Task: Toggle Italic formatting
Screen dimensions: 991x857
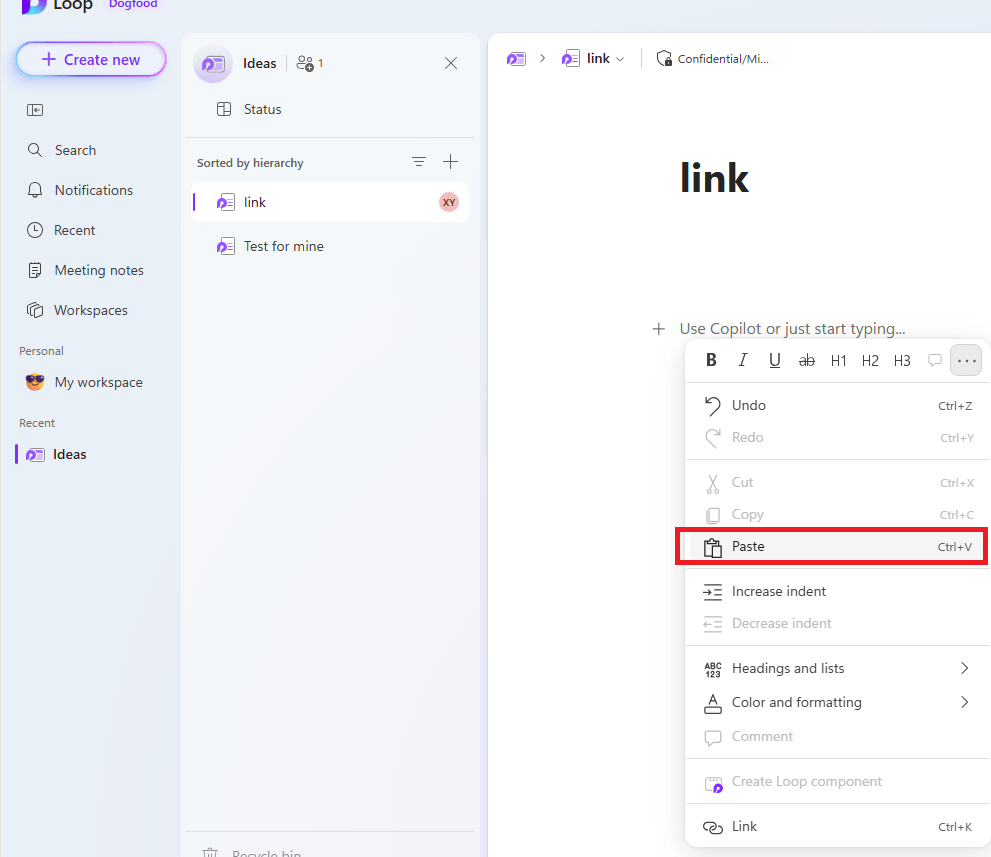Action: [743, 360]
